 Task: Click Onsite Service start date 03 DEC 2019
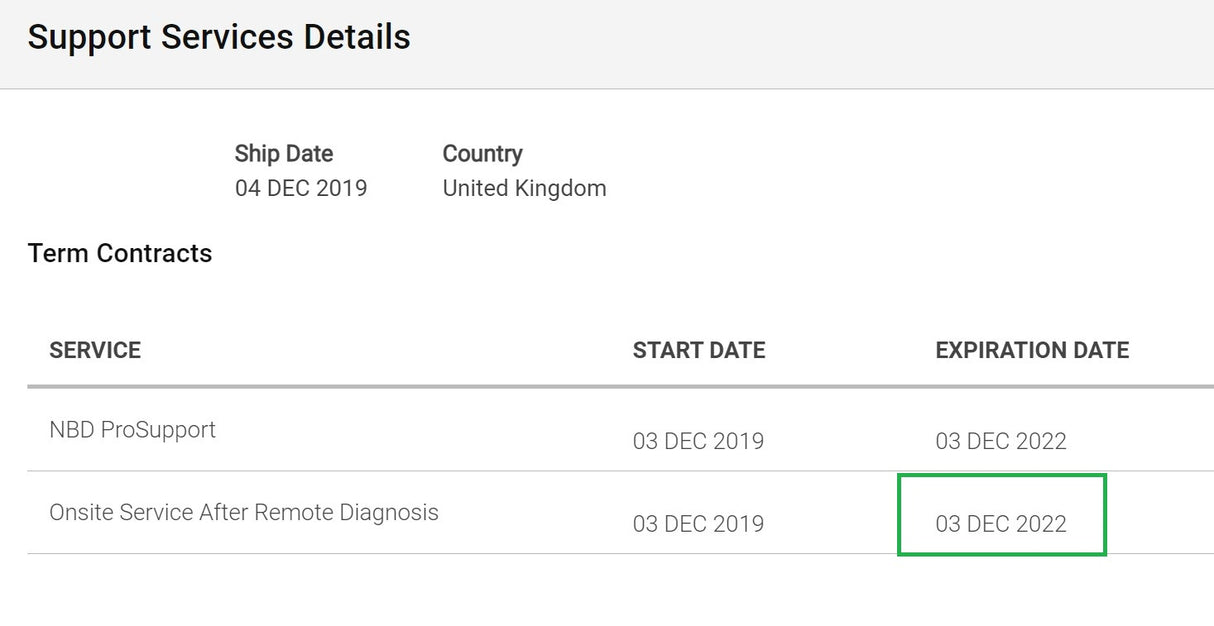point(698,524)
